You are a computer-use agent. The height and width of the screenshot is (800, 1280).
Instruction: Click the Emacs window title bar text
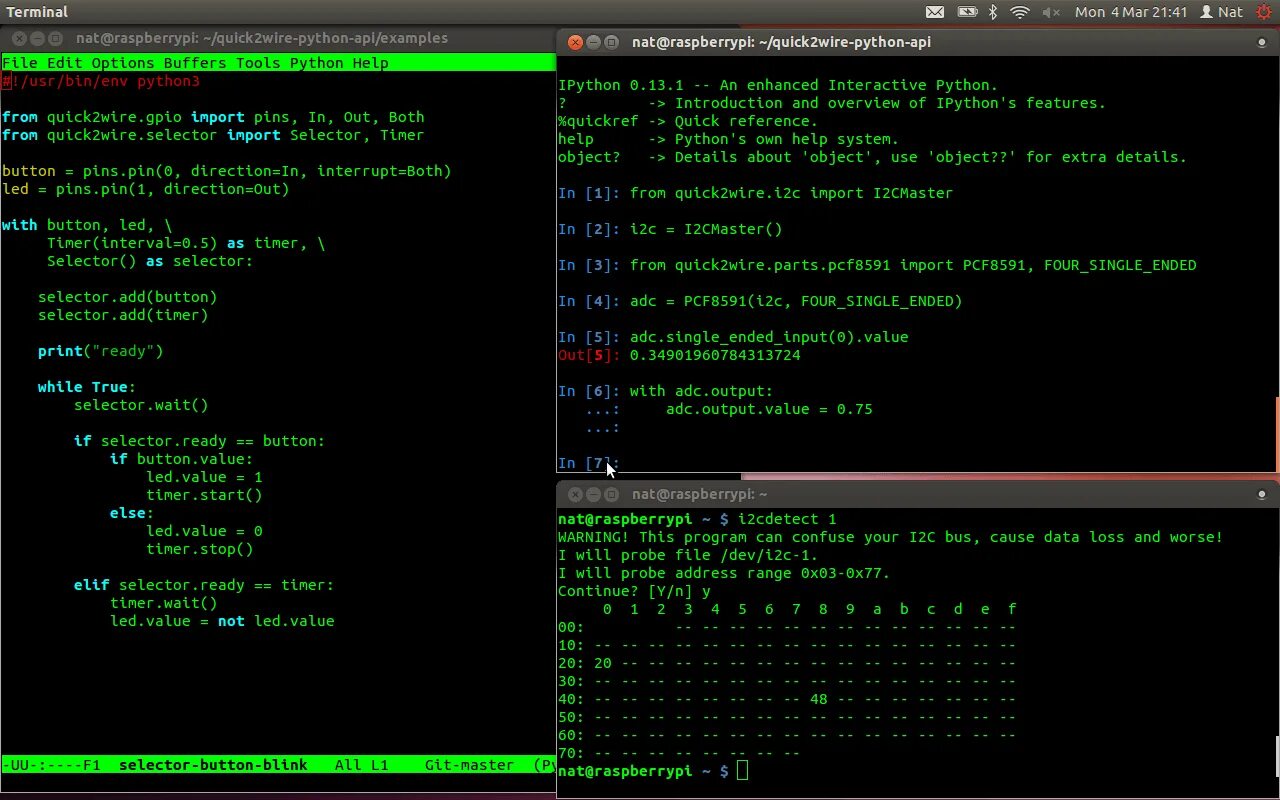click(x=262, y=38)
